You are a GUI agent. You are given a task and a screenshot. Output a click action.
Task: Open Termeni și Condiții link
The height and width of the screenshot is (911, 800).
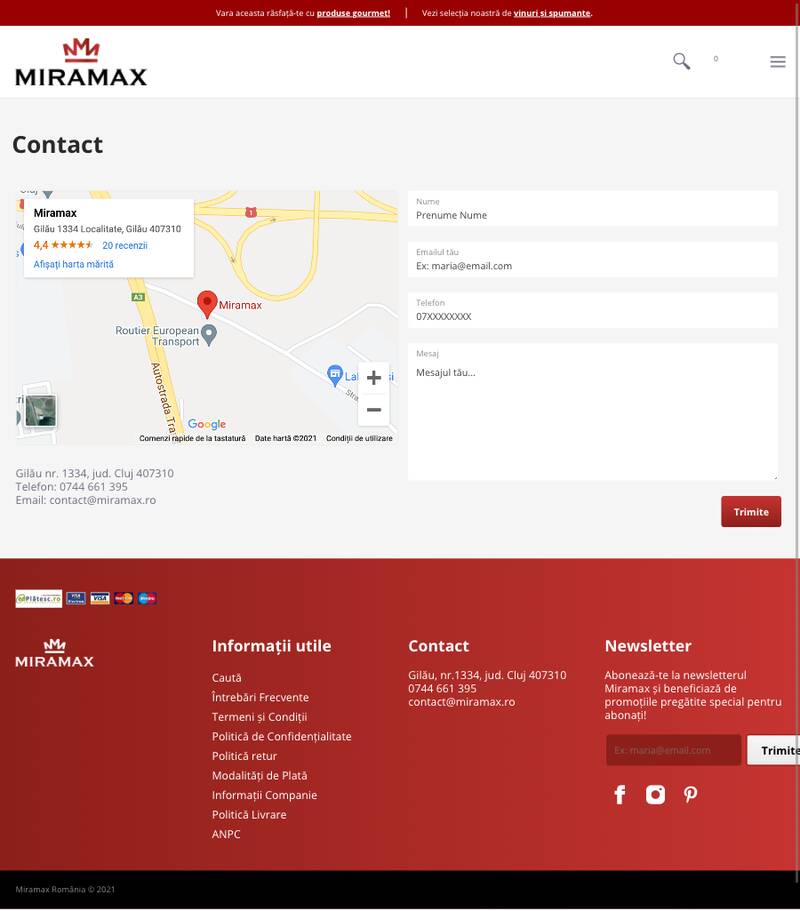(x=260, y=717)
